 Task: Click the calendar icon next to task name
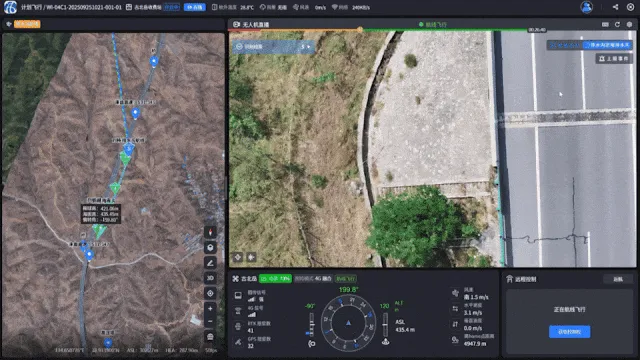click(129, 7)
